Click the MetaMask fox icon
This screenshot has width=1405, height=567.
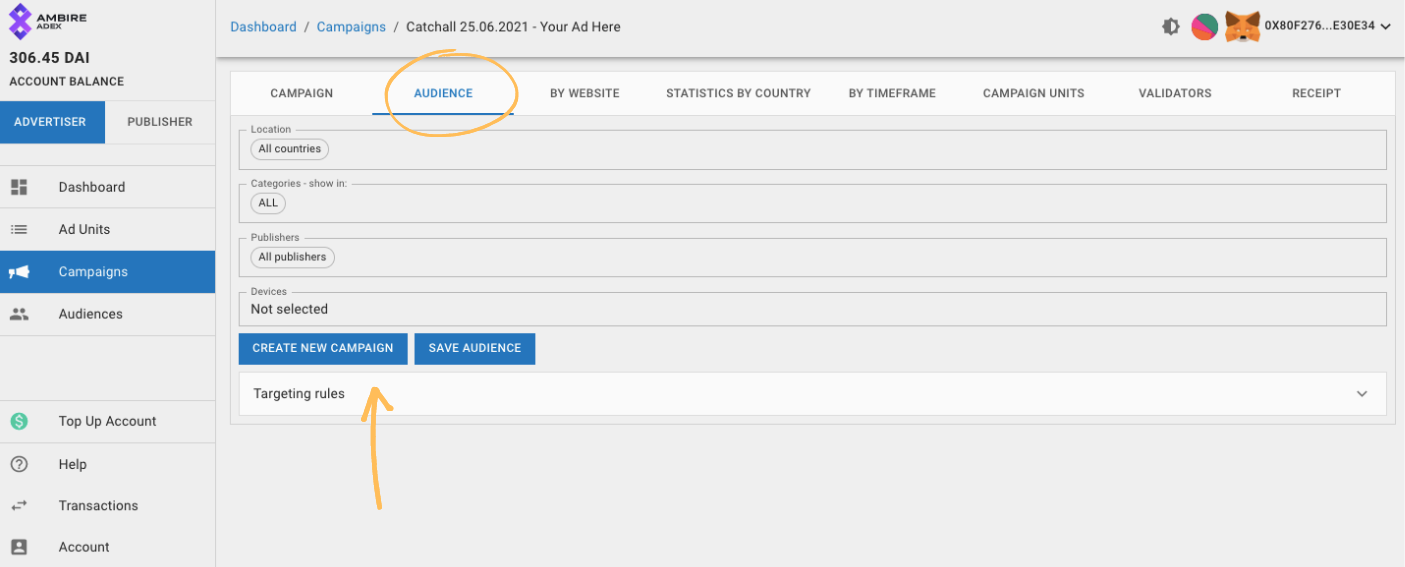pyautogui.click(x=1242, y=27)
